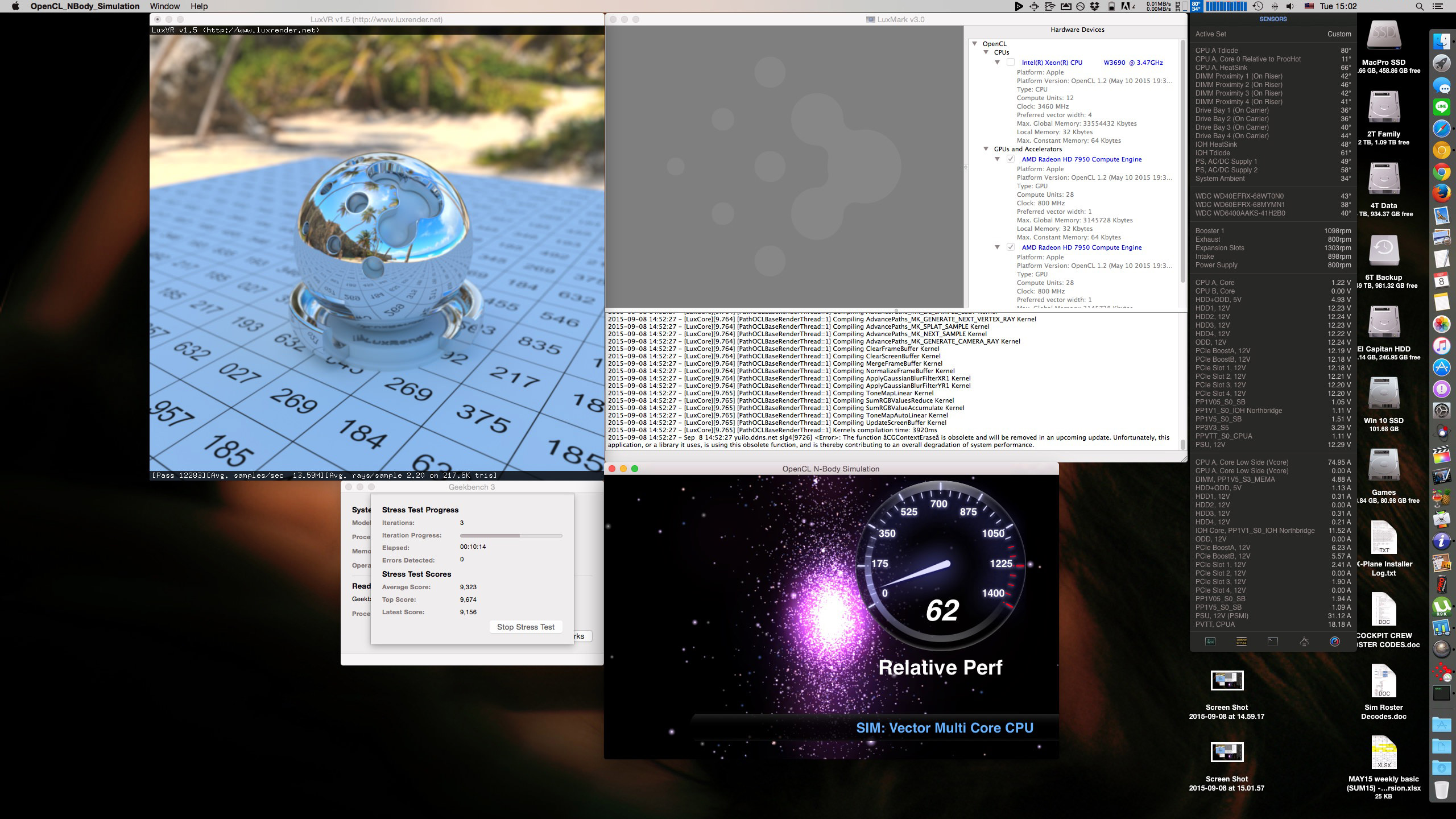Open MacPro SSD drive on desktop
This screenshot has height=819, width=1456.
tap(1384, 35)
